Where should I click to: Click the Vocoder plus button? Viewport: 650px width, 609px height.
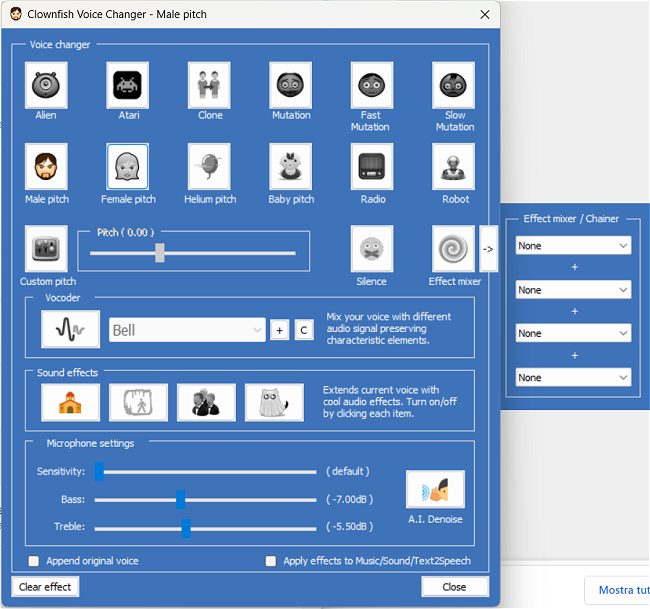[279, 330]
